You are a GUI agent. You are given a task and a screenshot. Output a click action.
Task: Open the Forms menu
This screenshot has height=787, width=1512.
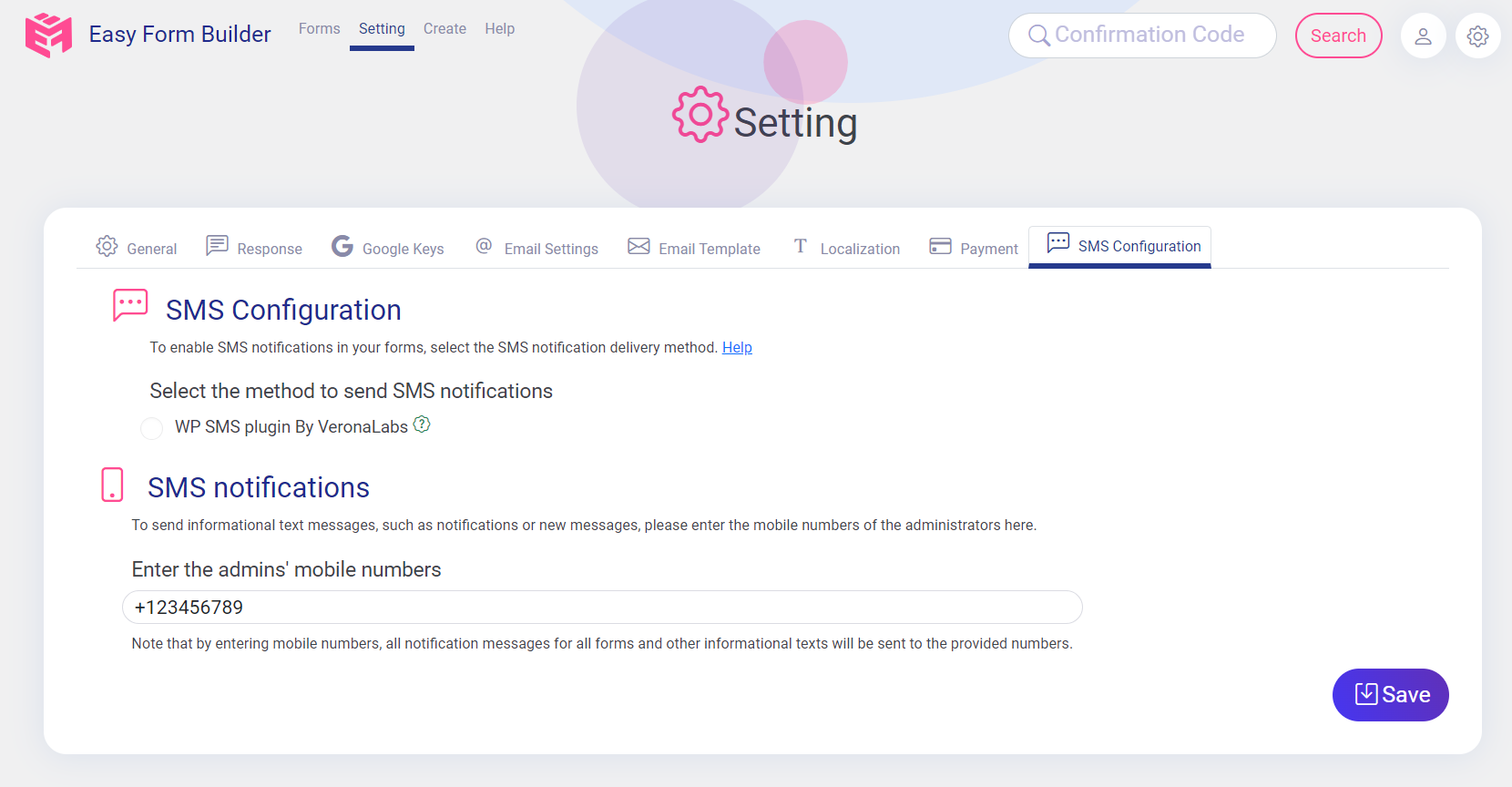point(319,29)
